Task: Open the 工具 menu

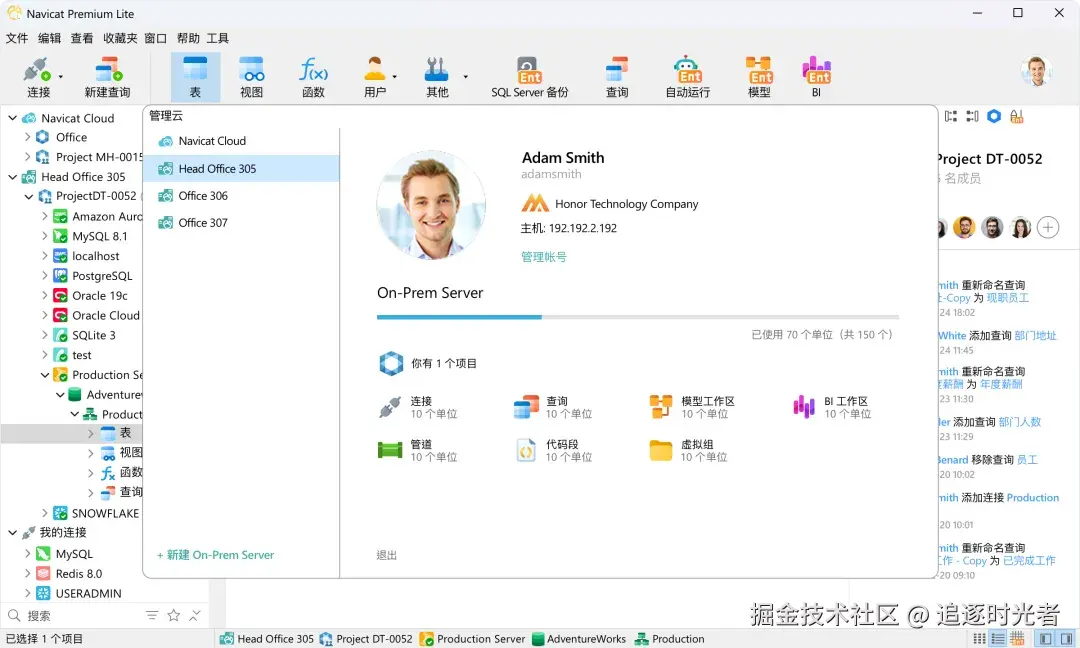Action: pyautogui.click(x=218, y=38)
